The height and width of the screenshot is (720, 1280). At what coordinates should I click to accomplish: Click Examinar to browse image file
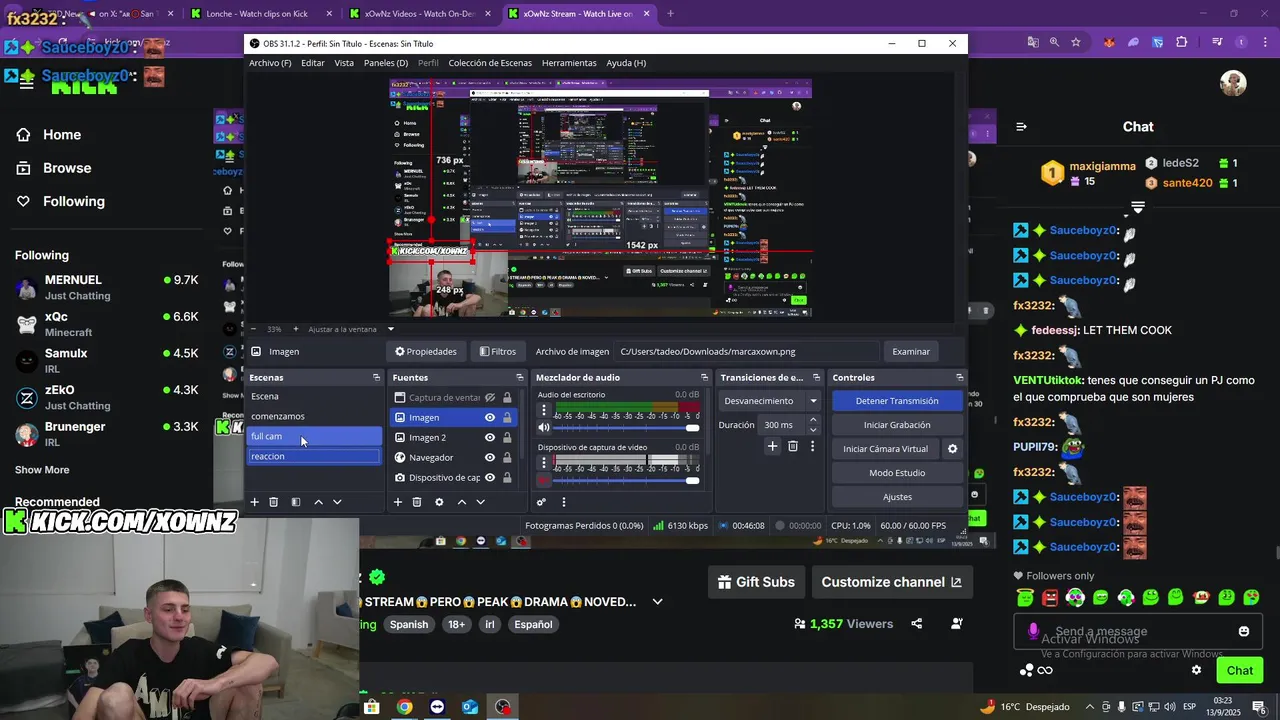click(x=911, y=352)
